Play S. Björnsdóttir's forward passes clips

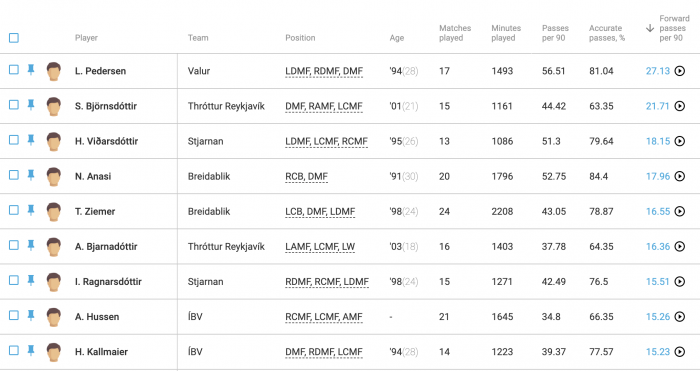[679, 106]
